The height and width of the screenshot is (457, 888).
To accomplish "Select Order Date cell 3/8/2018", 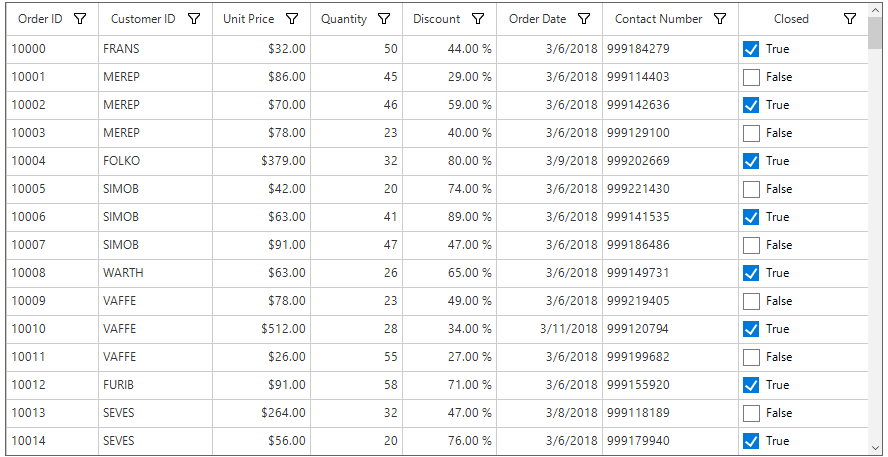I will (x=549, y=414).
